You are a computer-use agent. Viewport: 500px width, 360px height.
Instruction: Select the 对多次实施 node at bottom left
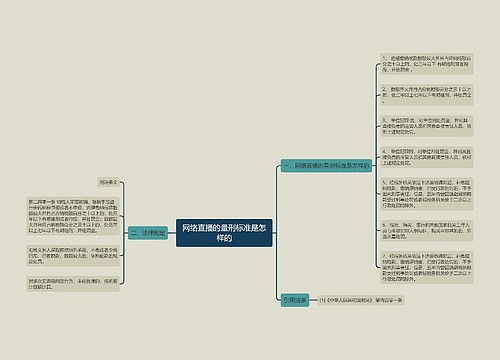click(x=73, y=284)
